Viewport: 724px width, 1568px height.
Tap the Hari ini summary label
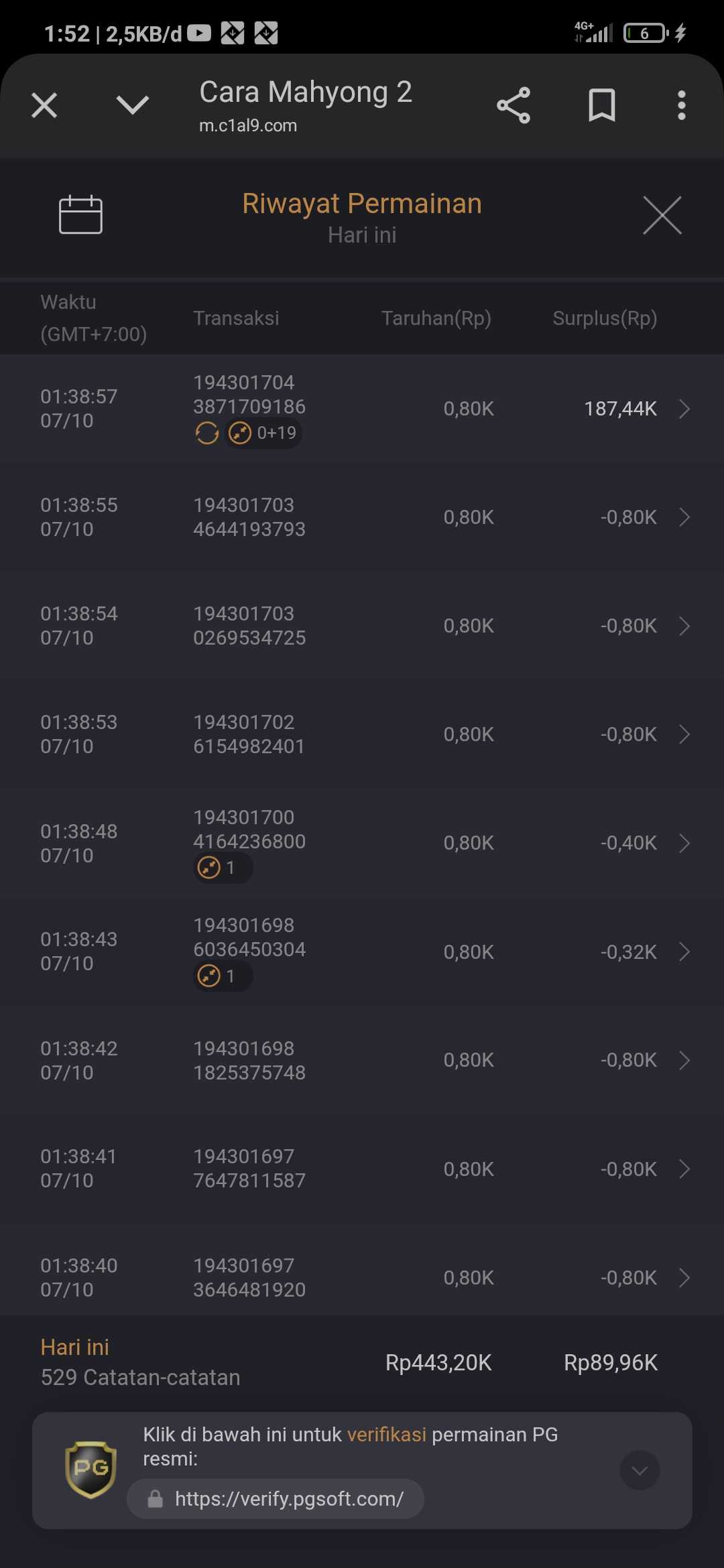[74, 1347]
